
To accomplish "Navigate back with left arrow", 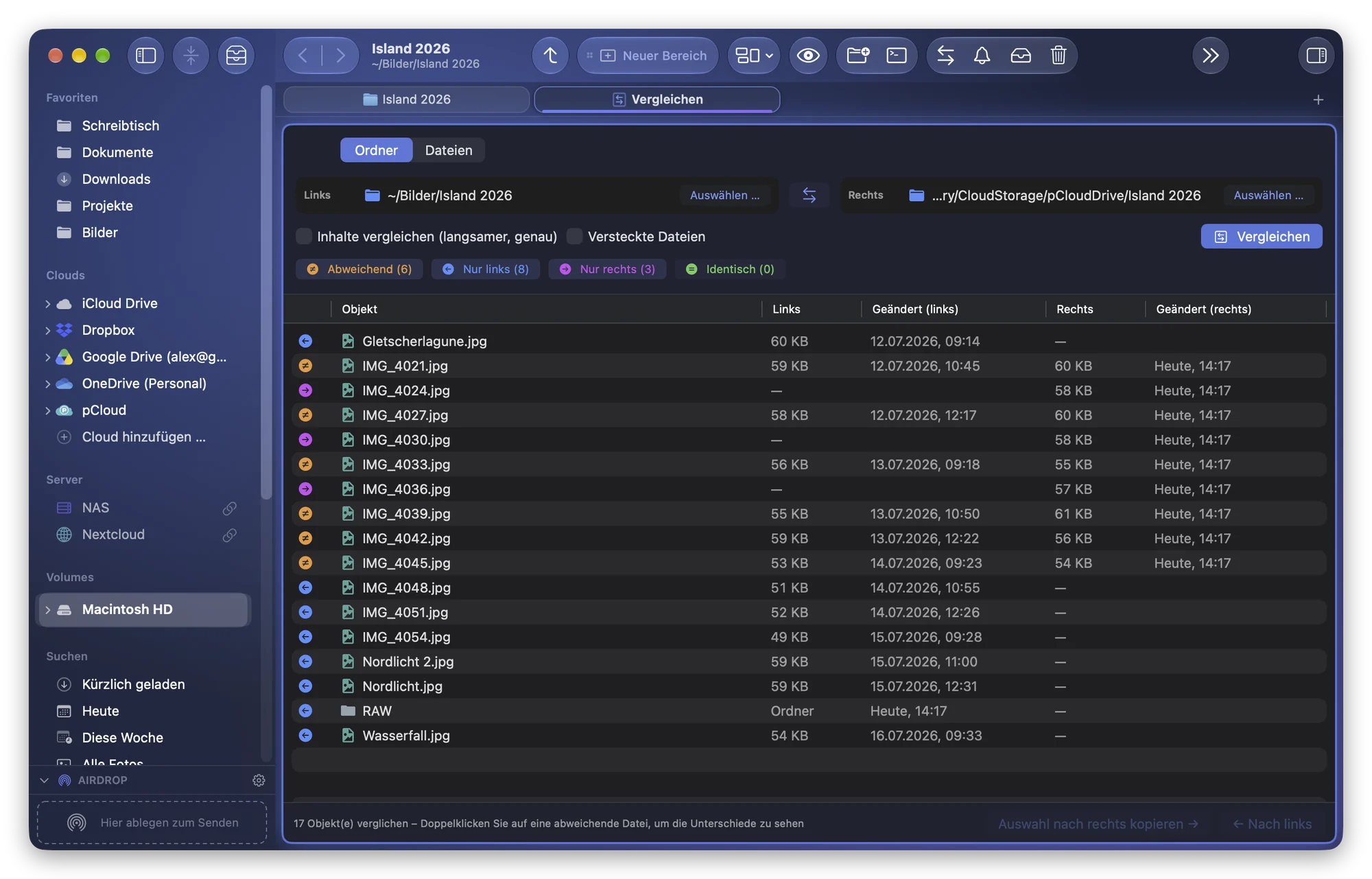I will point(303,56).
